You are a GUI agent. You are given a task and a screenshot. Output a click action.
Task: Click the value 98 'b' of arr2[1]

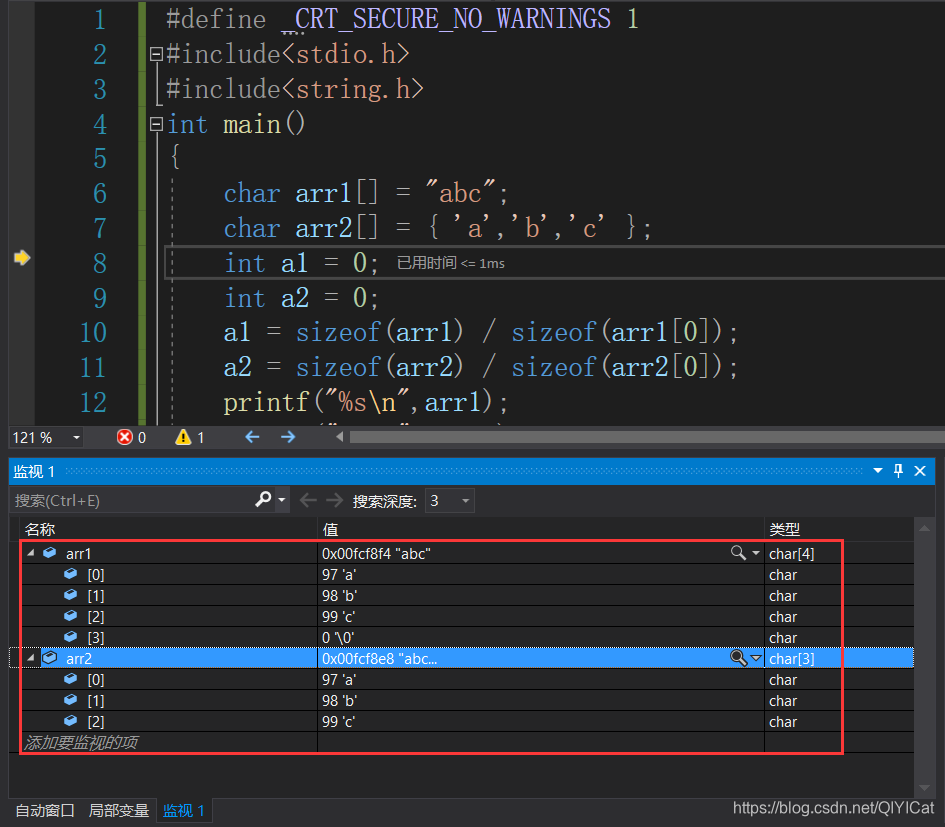339,700
